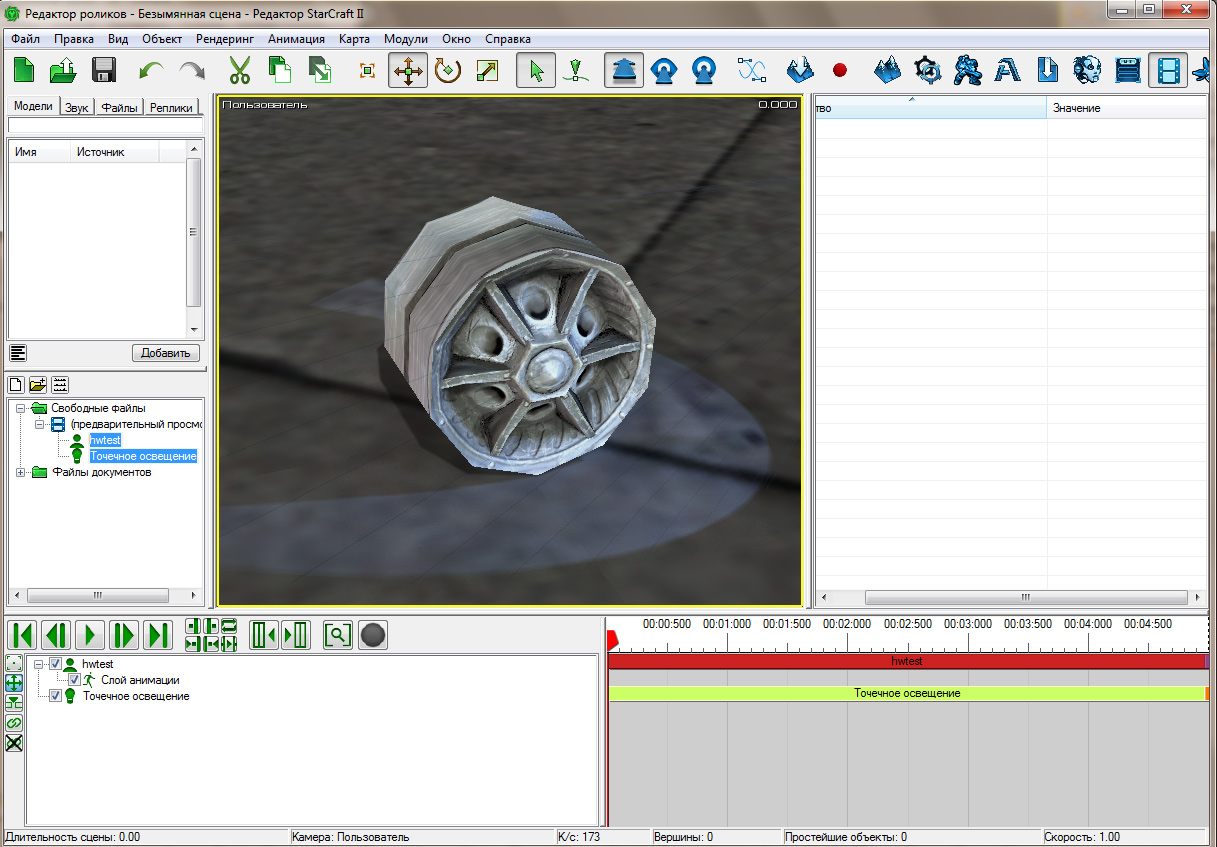Viewport: 1217px width, 847px height.
Task: Click the red playhead marker at timeline start
Action: 612,638
